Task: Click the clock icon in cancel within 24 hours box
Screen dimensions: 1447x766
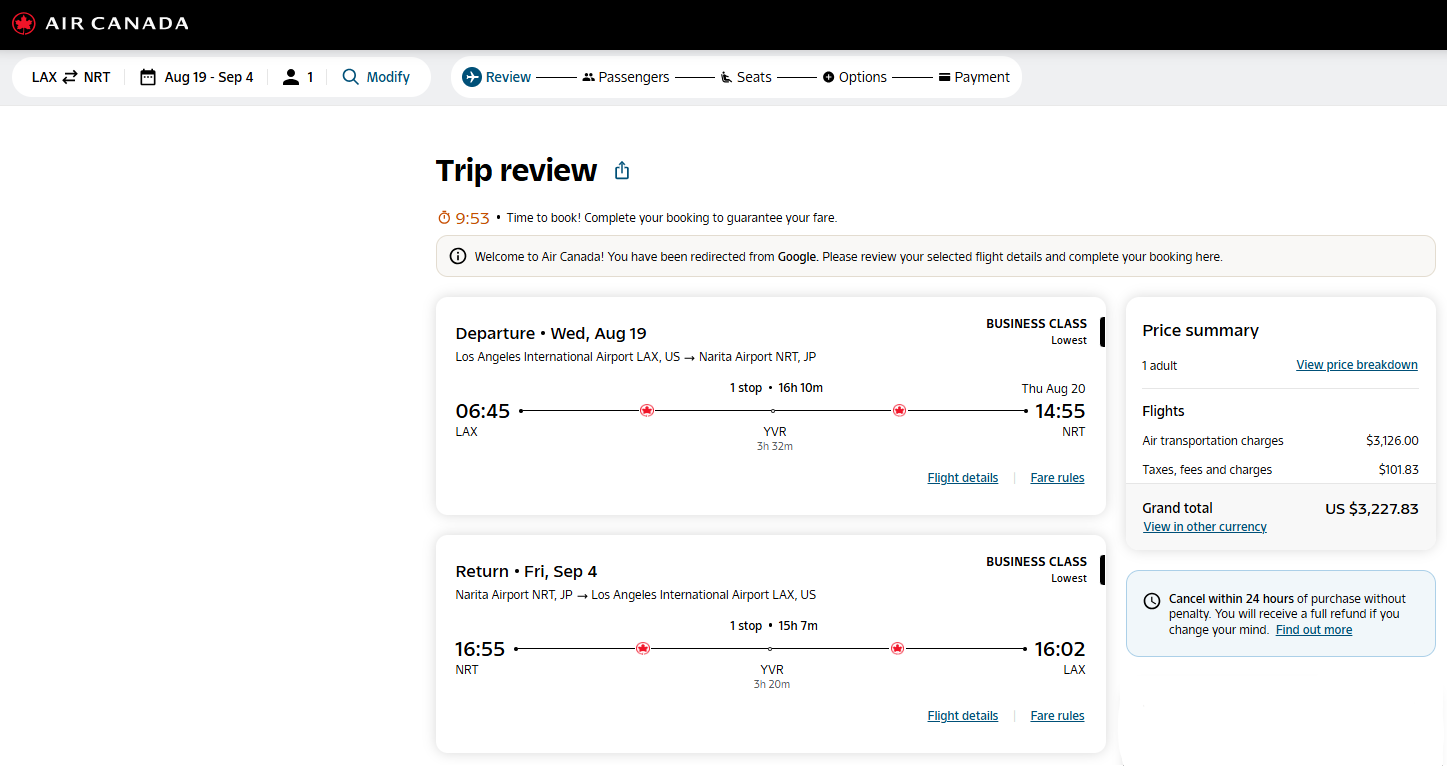Action: (1152, 601)
